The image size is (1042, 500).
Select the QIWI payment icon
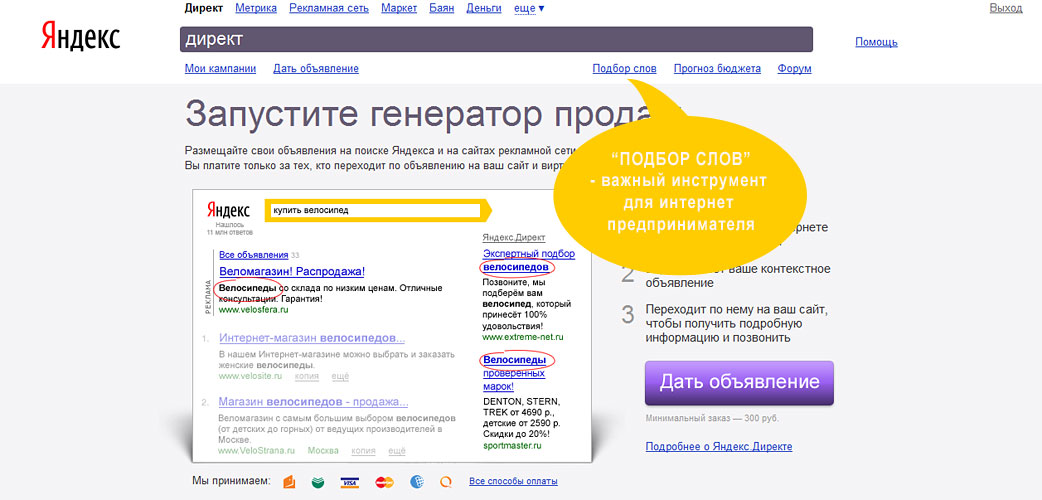447,482
